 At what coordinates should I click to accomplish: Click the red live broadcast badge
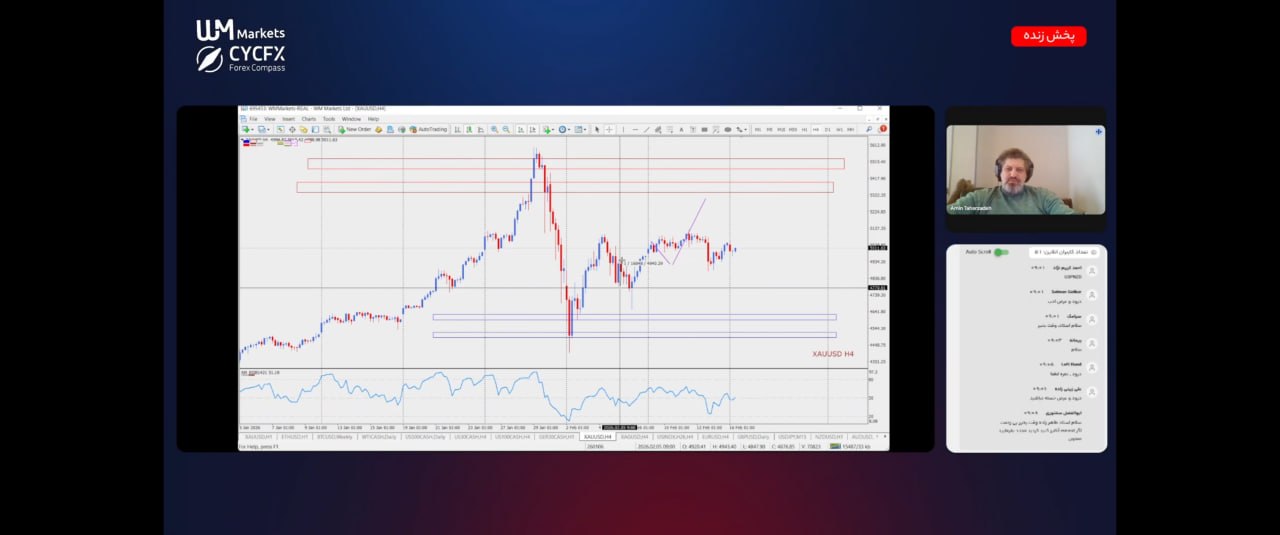click(x=1048, y=36)
